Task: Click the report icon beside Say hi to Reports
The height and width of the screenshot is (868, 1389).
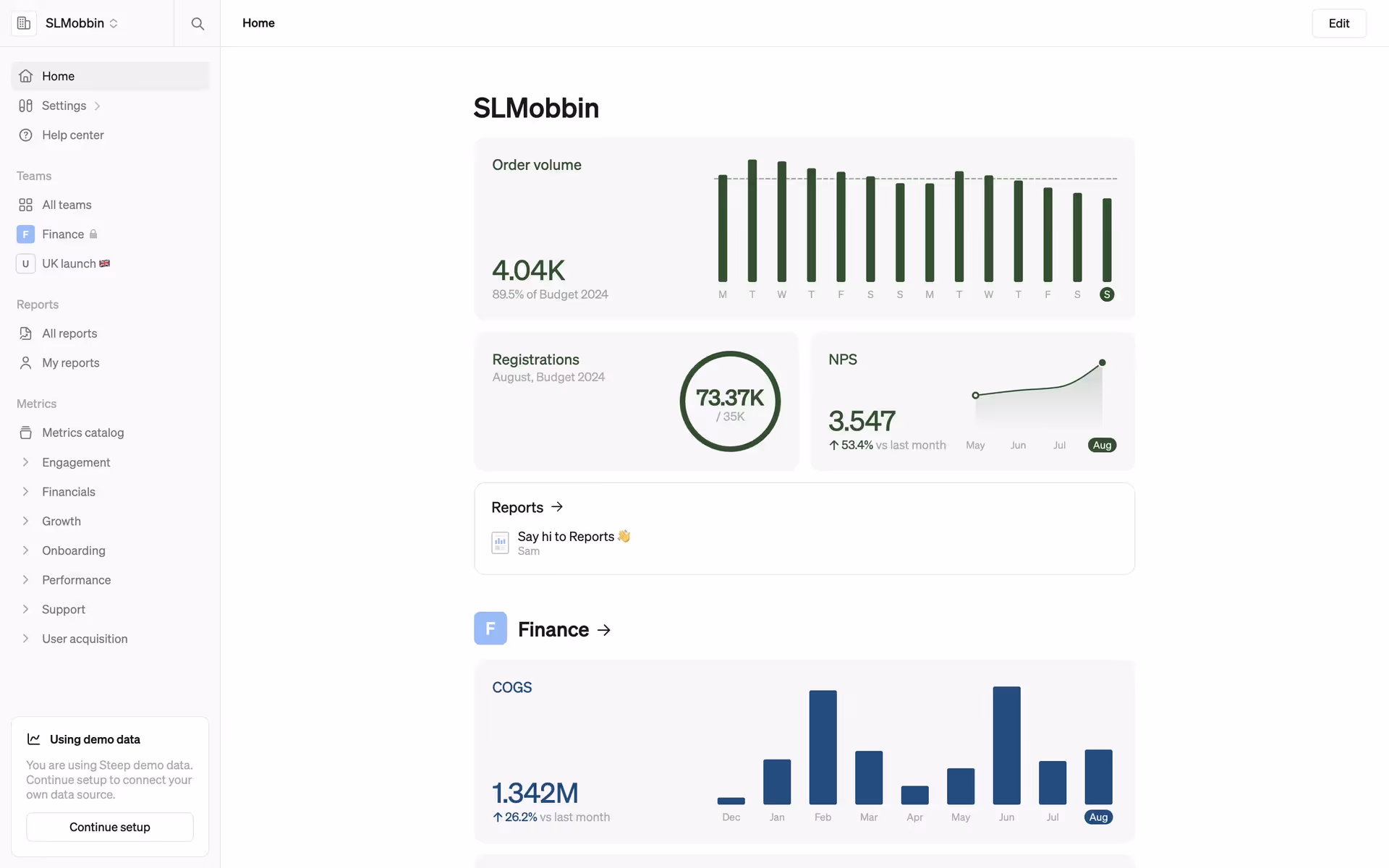Action: (500, 542)
